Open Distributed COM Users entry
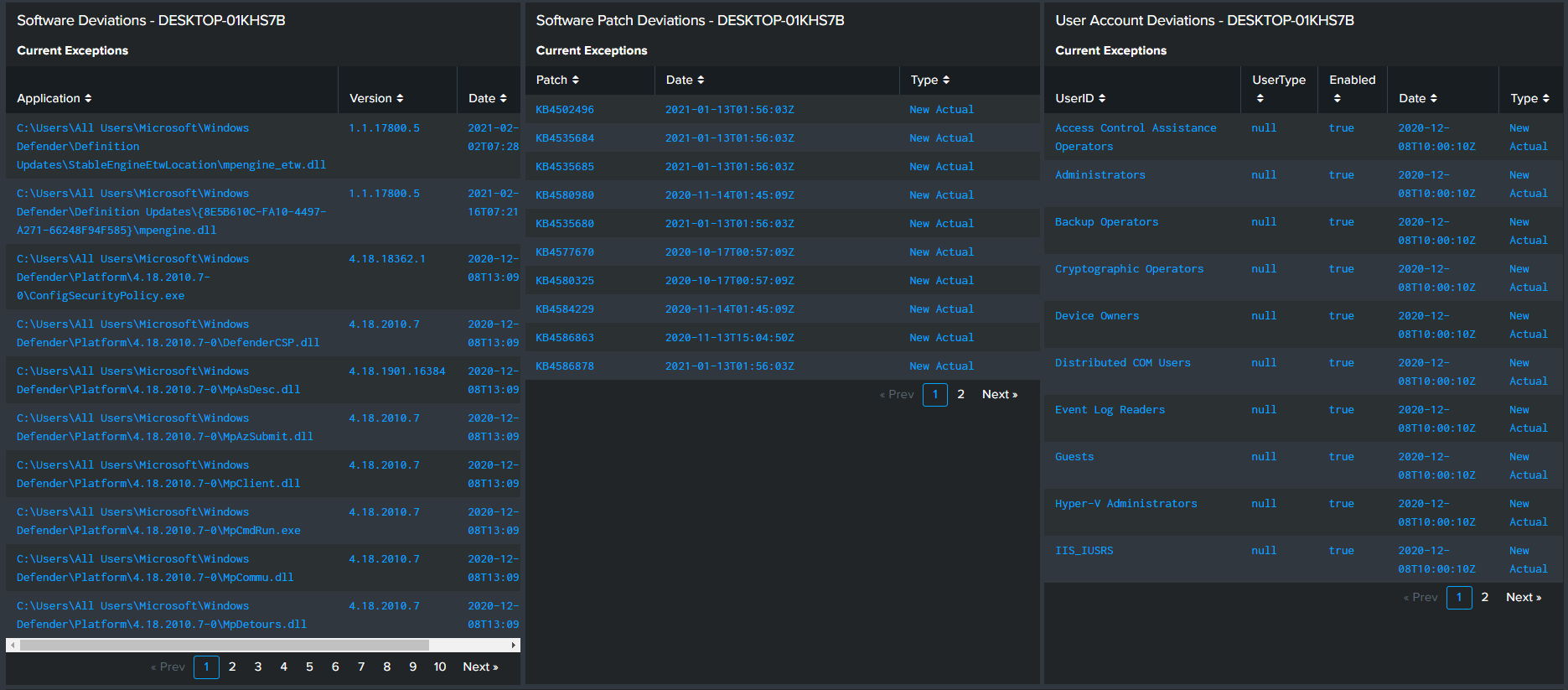The image size is (1568, 690). [1303, 371]
